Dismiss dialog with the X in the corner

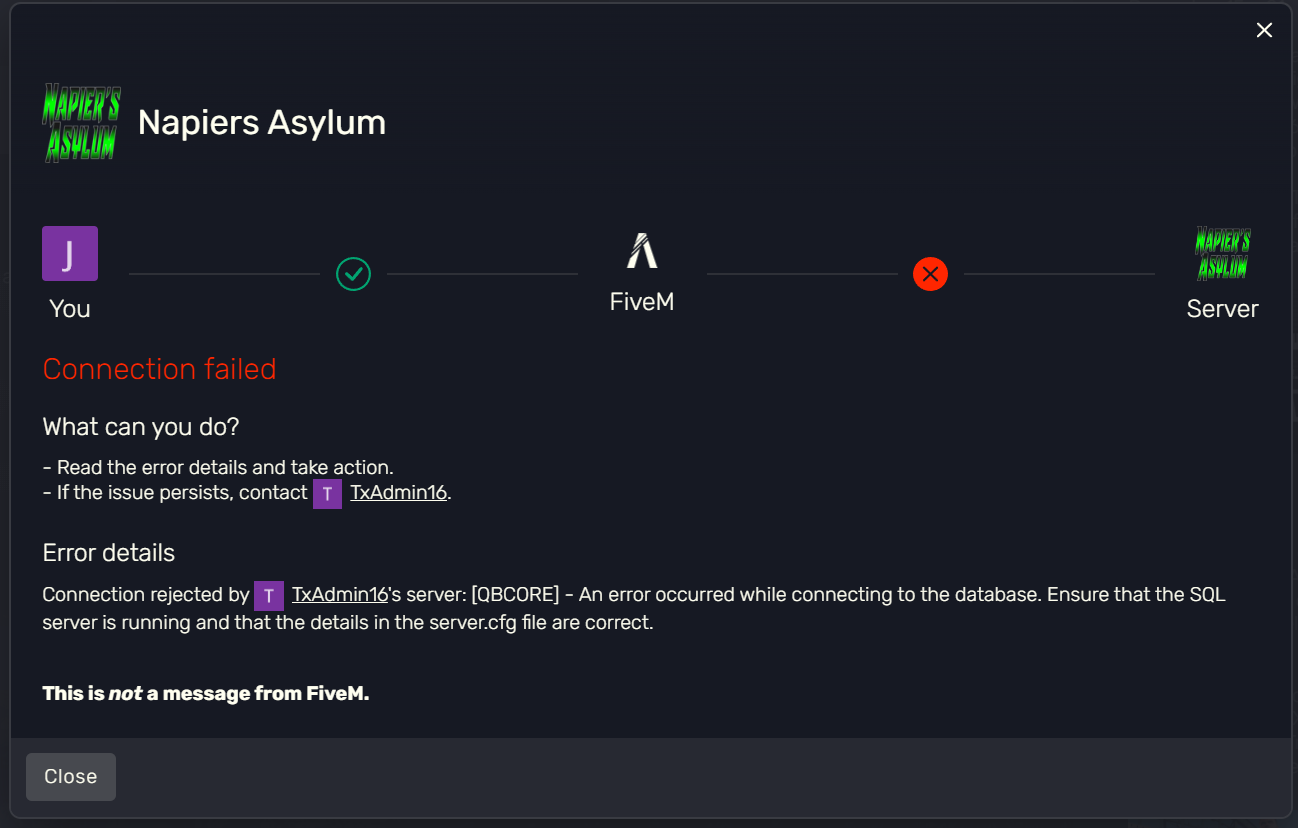[1264, 30]
